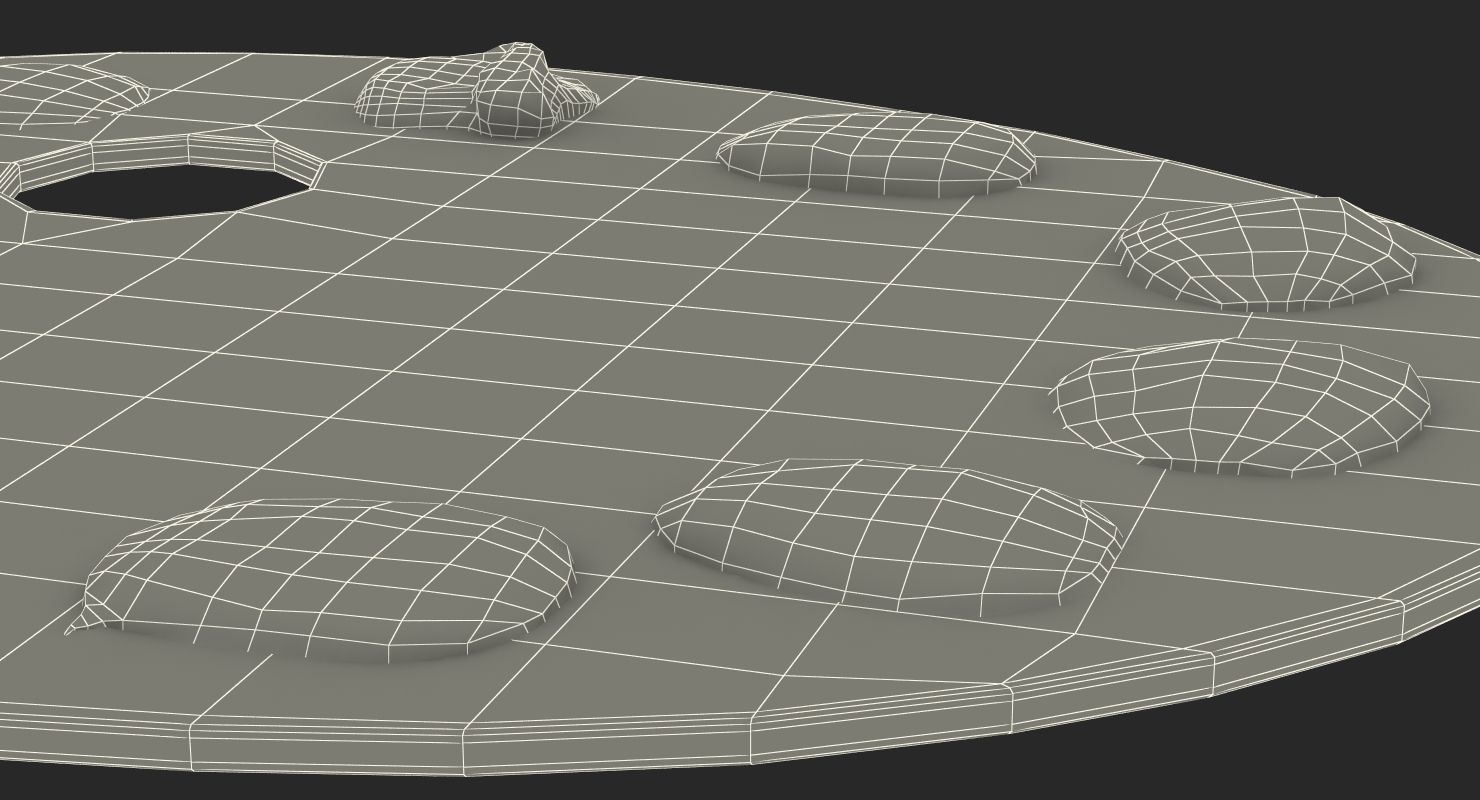The image size is (1480, 800).
Task: Select the irregular crumpled lump on the disc
Action: click(477, 90)
